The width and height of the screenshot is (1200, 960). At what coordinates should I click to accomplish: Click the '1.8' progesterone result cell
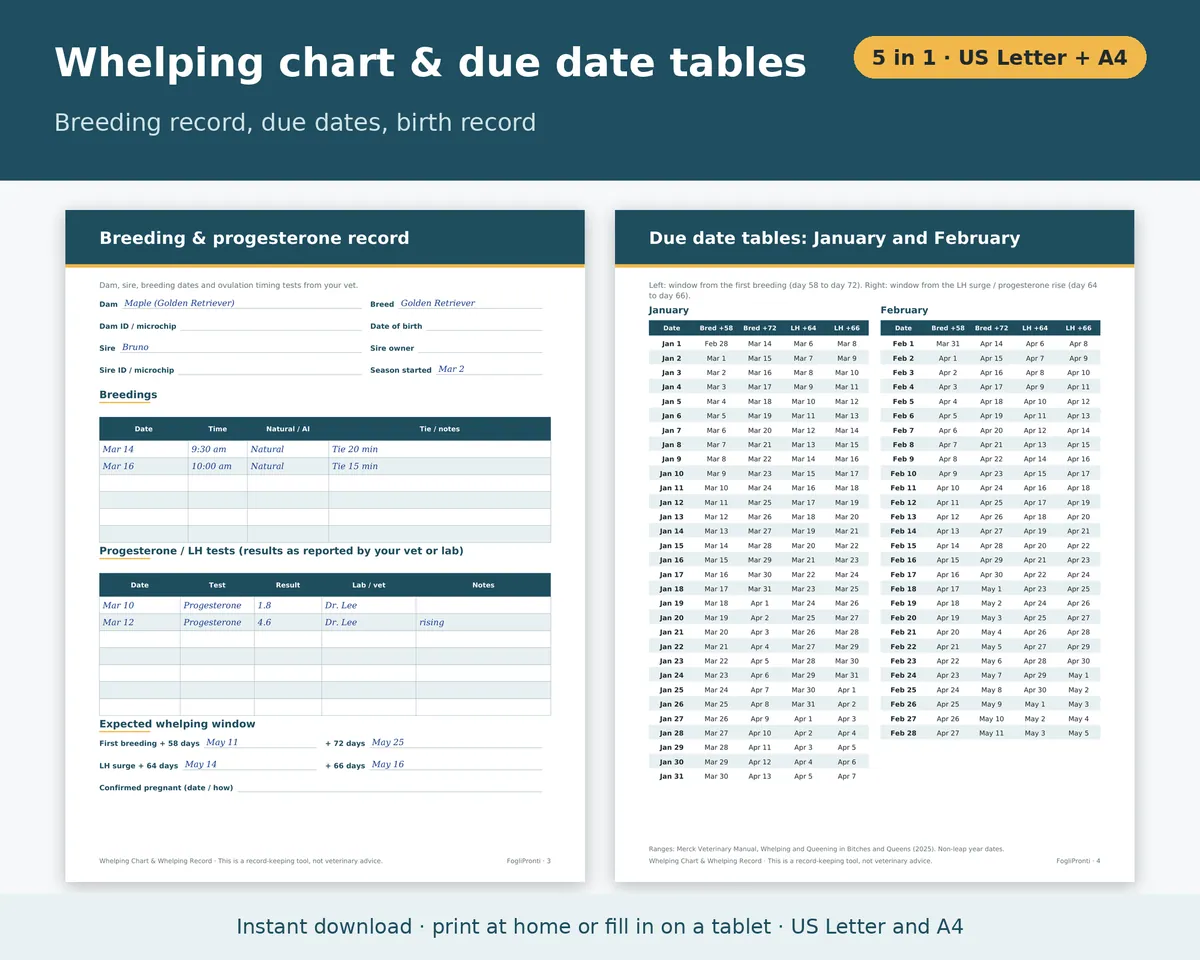tap(288, 606)
